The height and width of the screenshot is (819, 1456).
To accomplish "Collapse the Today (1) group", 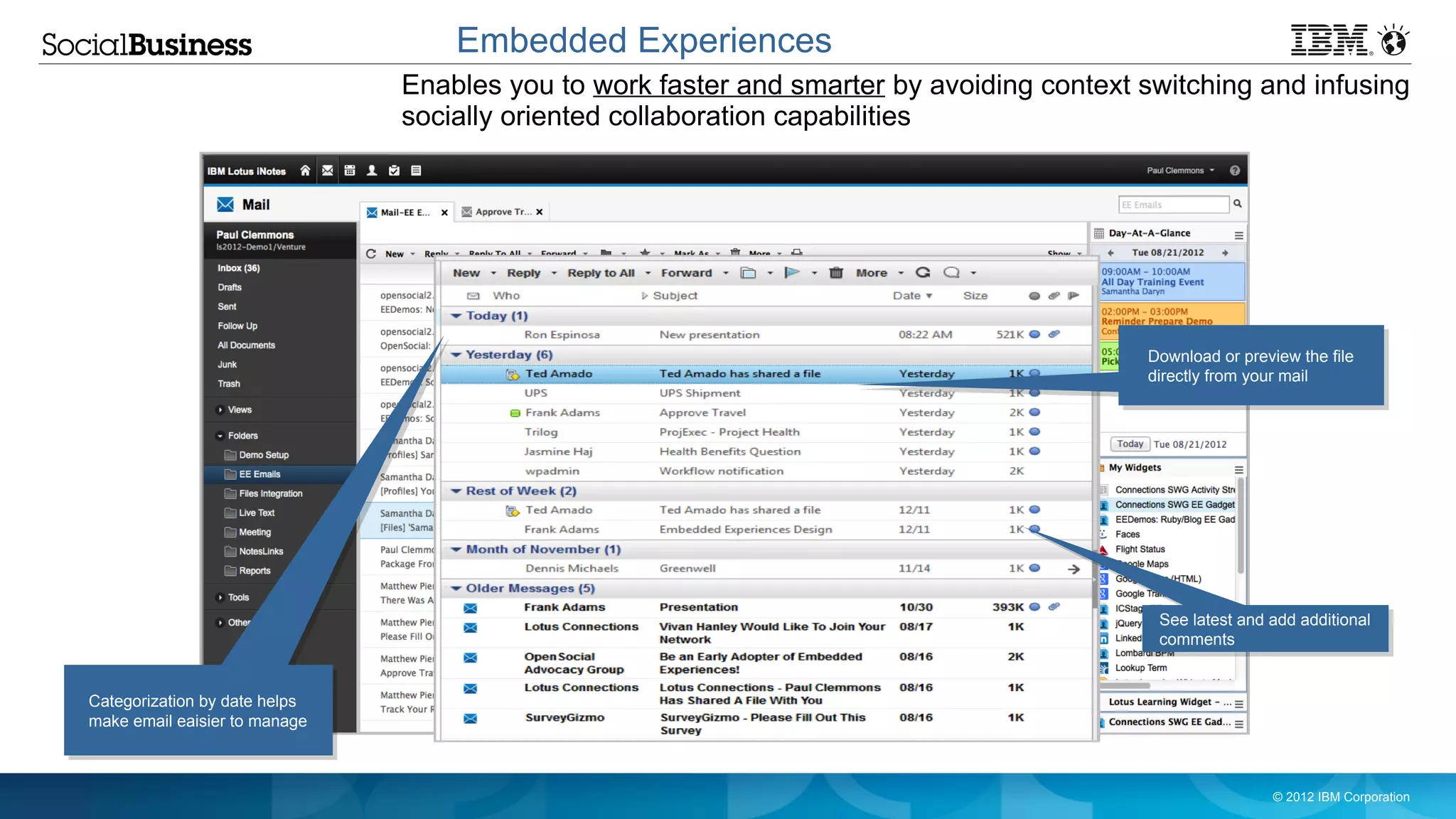I will (456, 315).
